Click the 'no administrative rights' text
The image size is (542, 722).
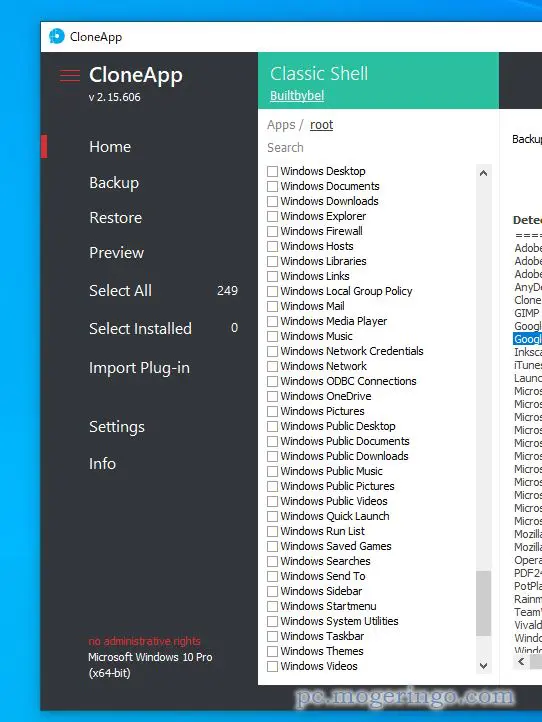point(145,641)
